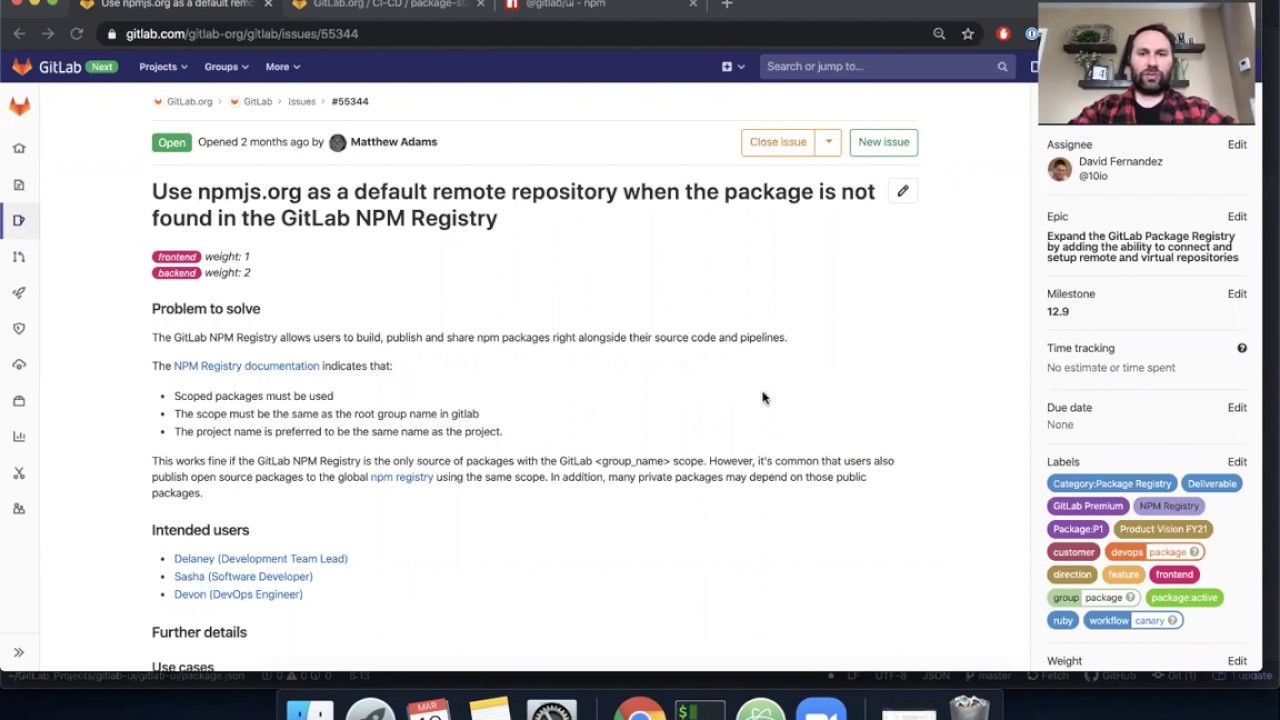This screenshot has width=1280, height=720.
Task: Open the Repository icon in sidebar
Action: coord(19,184)
